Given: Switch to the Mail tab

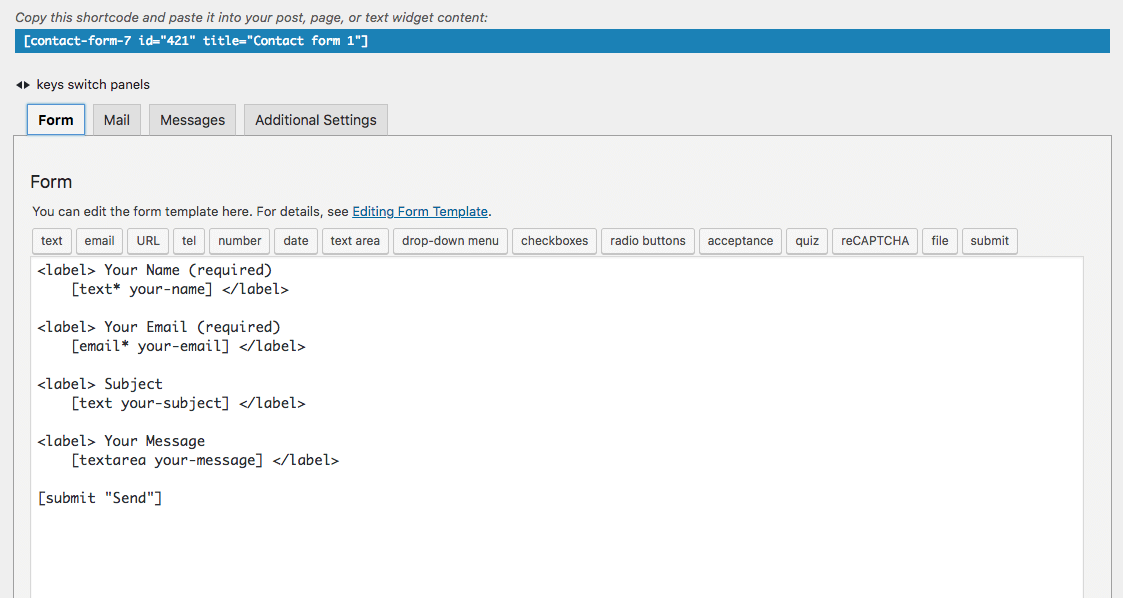Looking at the screenshot, I should 117,120.
